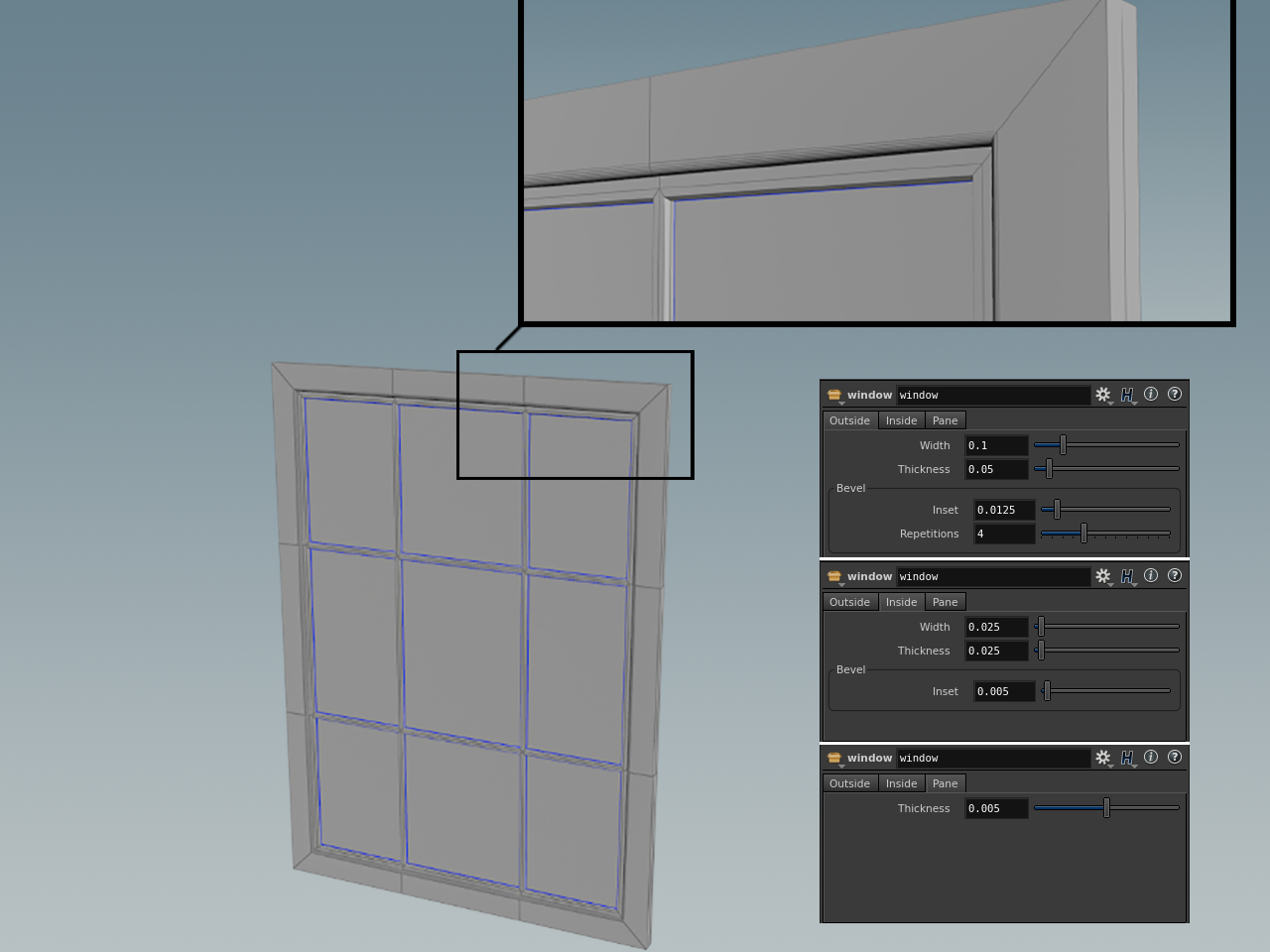This screenshot has width=1270, height=952.
Task: Switch to Pane tab in middle panel
Action: (x=945, y=602)
